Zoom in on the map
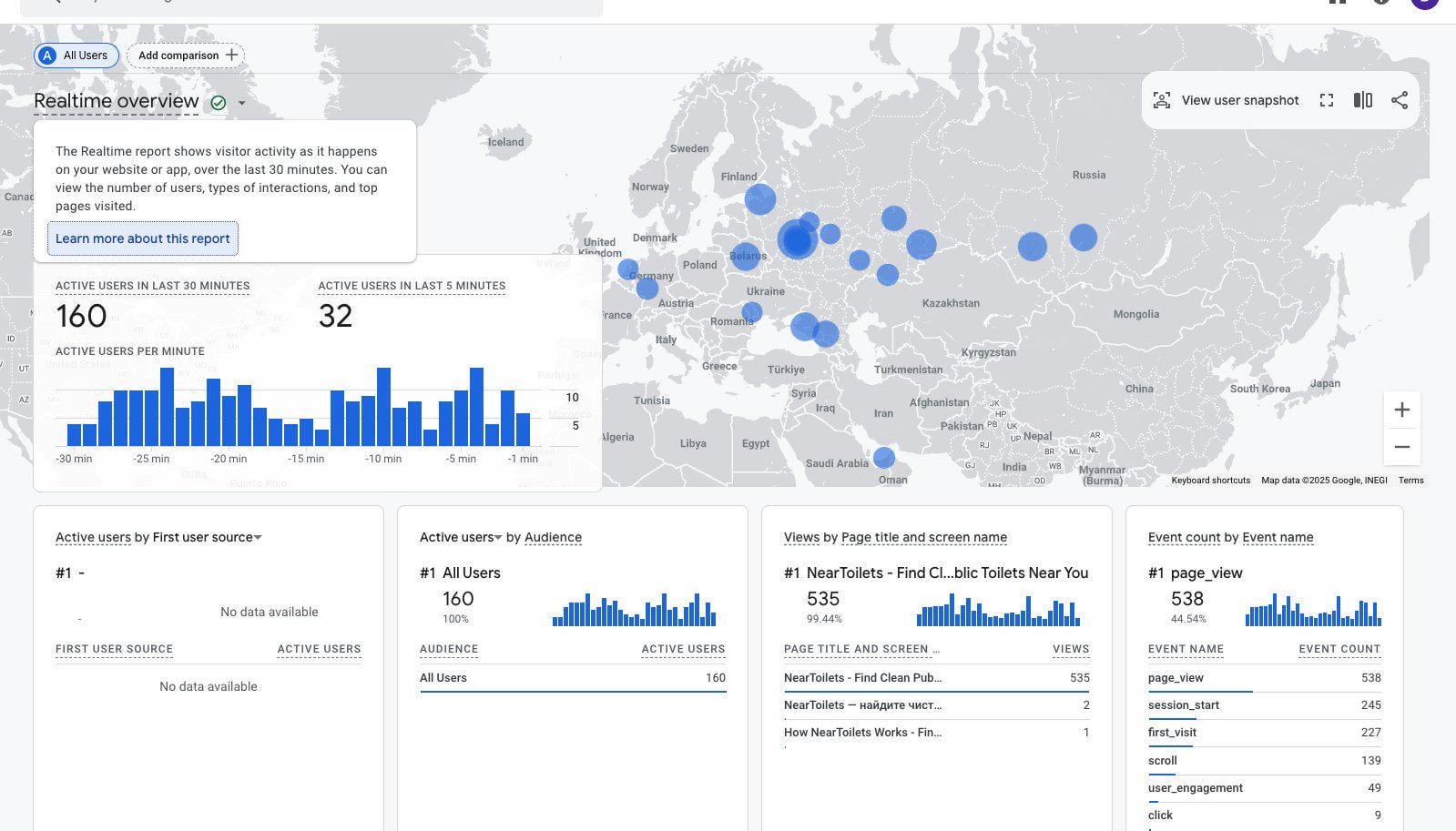This screenshot has width=1456, height=831. (1402, 410)
